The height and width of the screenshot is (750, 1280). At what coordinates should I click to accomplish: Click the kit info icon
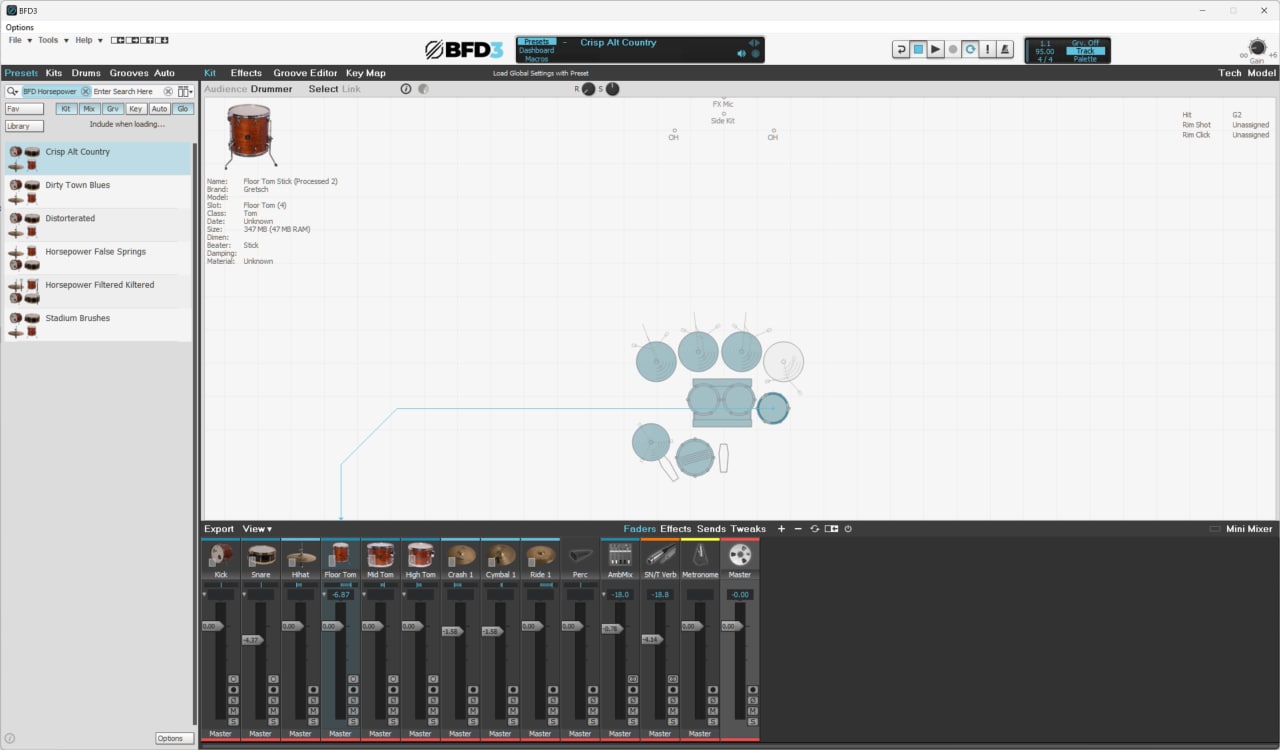[x=406, y=89]
